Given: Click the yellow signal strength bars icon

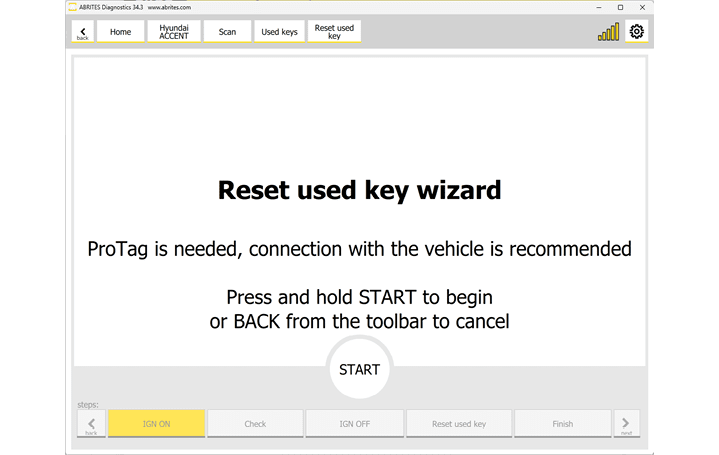Looking at the screenshot, I should pyautogui.click(x=608, y=32).
